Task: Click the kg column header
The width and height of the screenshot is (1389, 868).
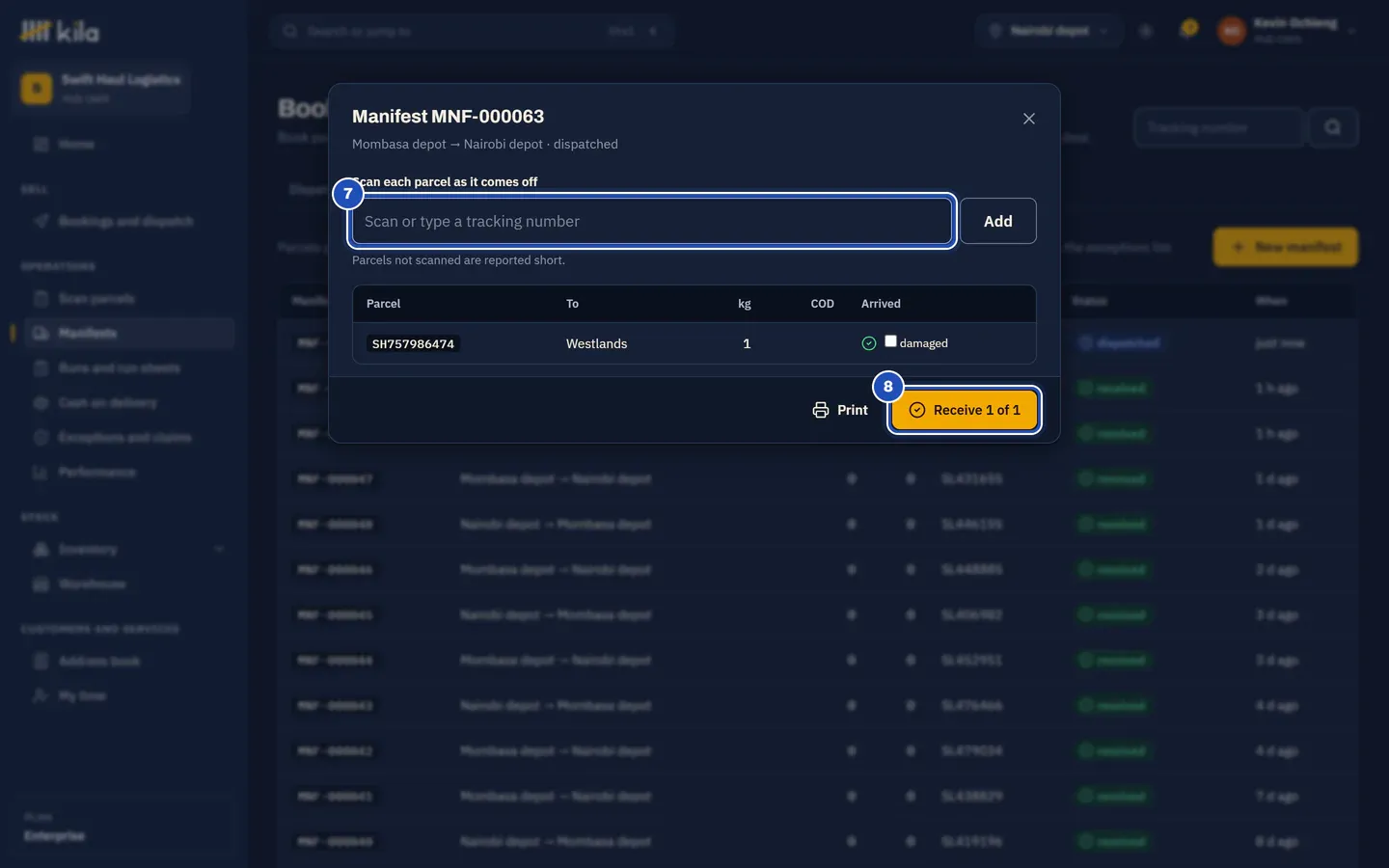Action: (745, 304)
